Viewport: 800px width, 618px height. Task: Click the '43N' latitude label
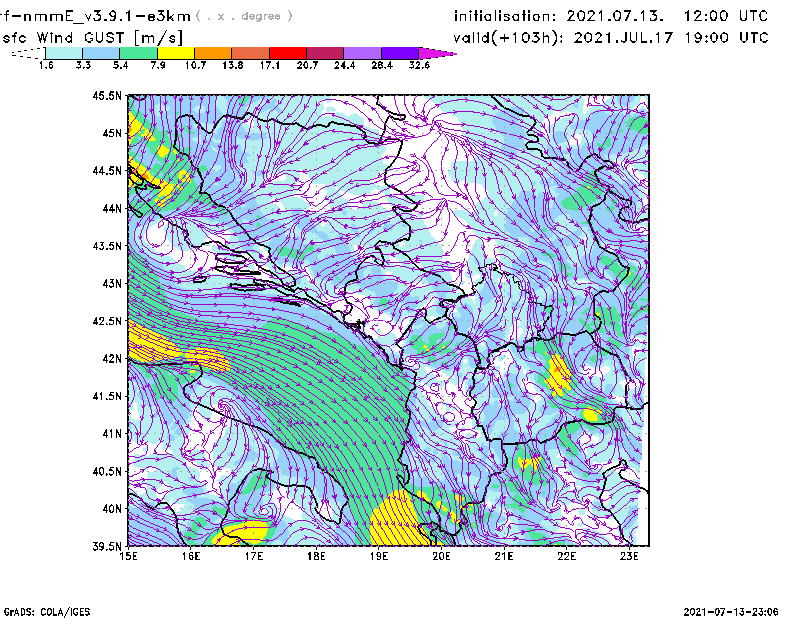[x=112, y=283]
